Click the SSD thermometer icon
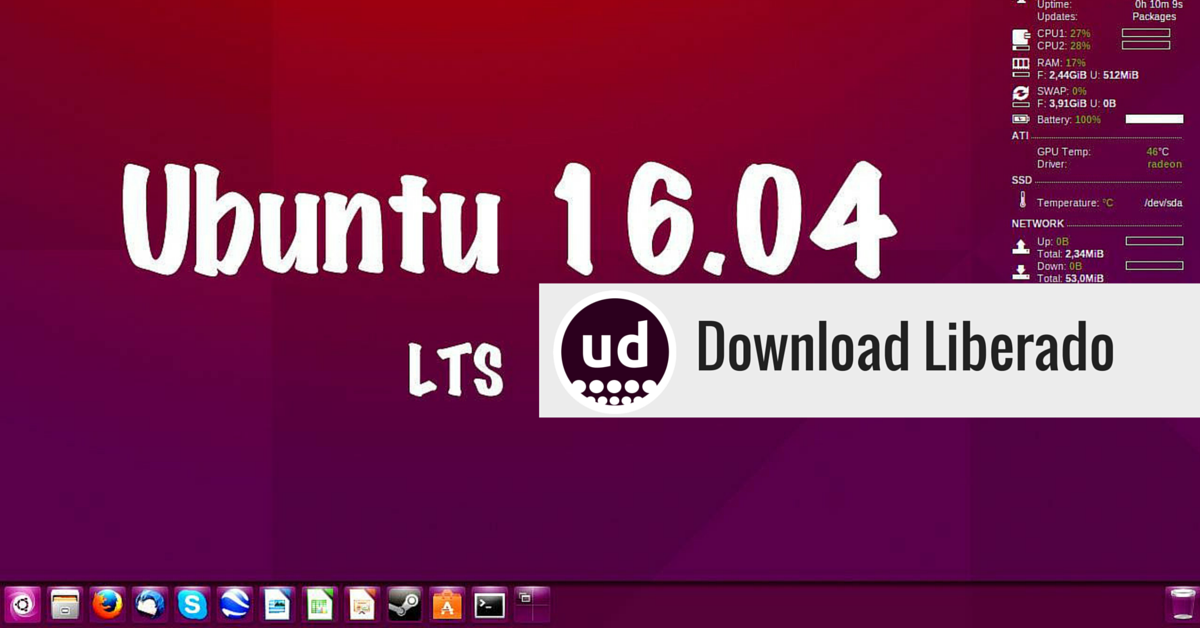Image resolution: width=1200 pixels, height=628 pixels. (1023, 201)
